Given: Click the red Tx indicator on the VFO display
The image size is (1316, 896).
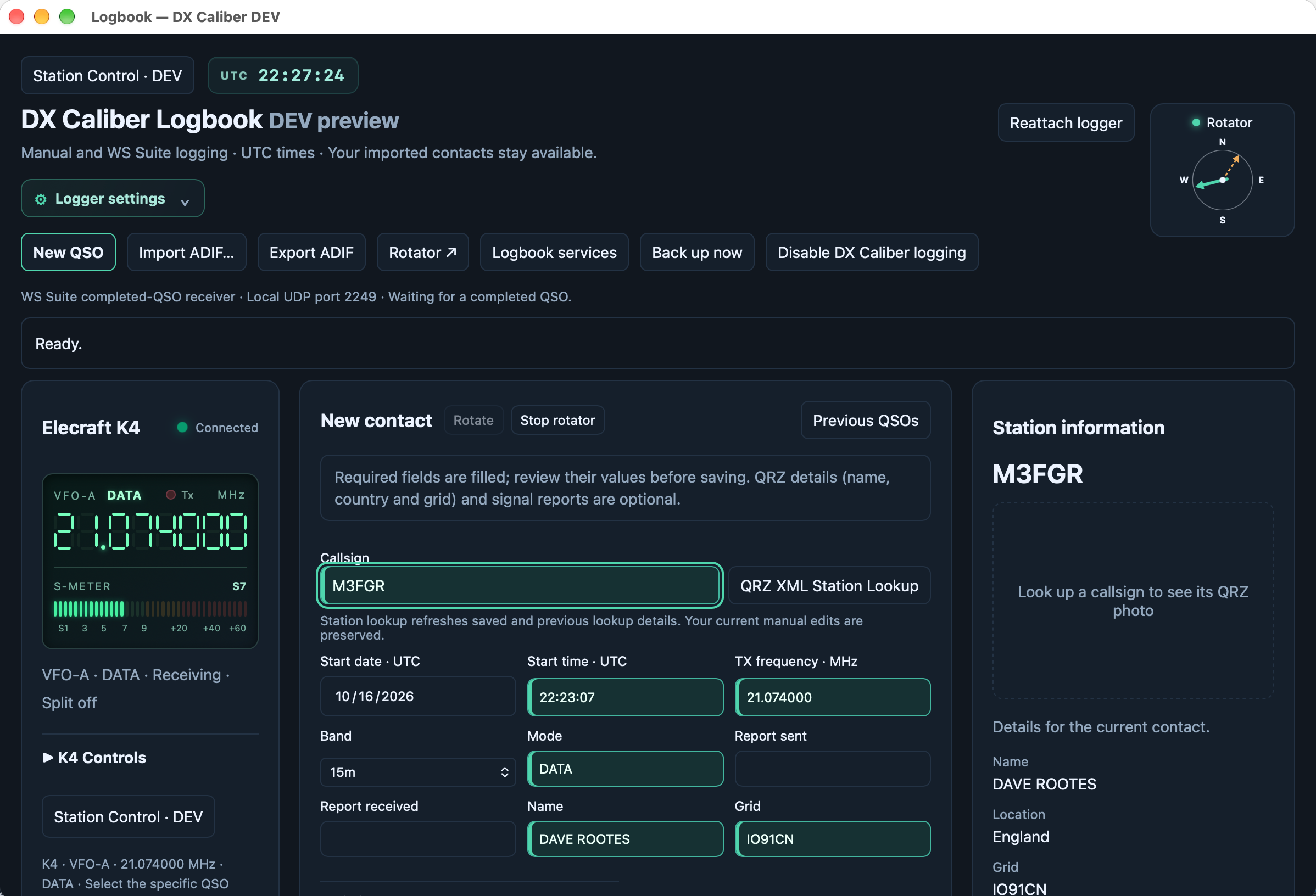Looking at the screenshot, I should click(170, 495).
